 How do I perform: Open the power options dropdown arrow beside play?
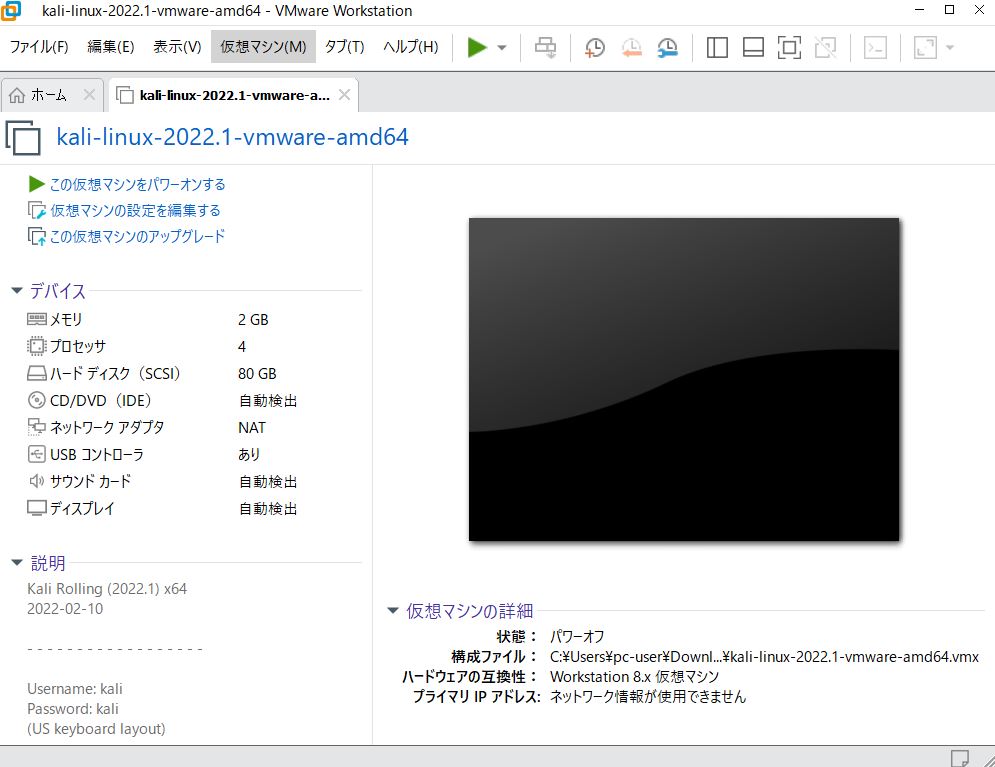[x=501, y=48]
